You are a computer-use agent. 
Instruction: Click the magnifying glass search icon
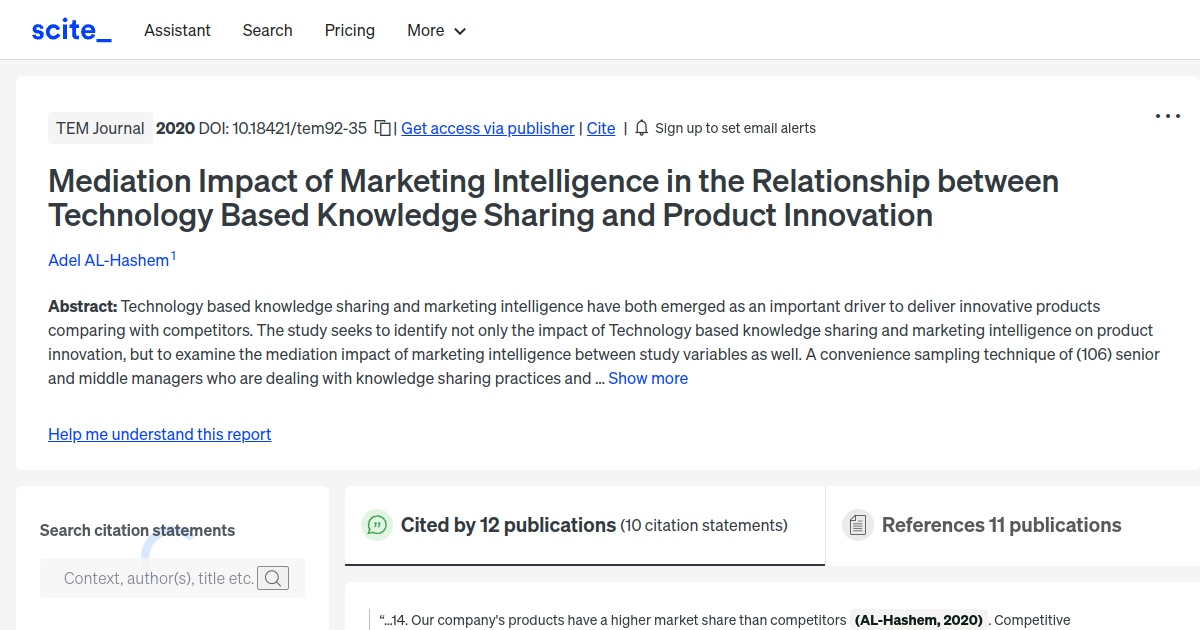point(273,578)
